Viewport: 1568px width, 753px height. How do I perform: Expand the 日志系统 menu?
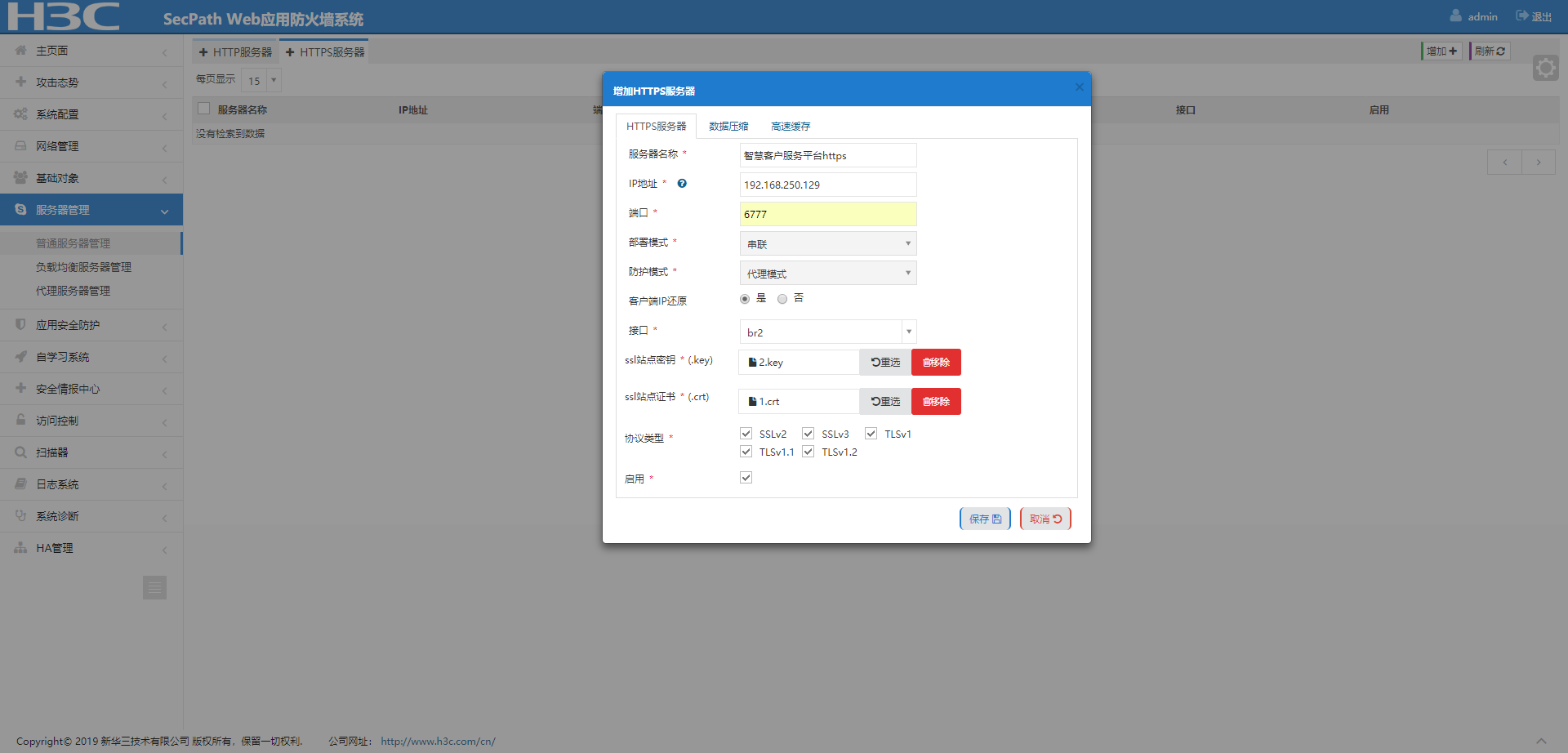point(91,484)
